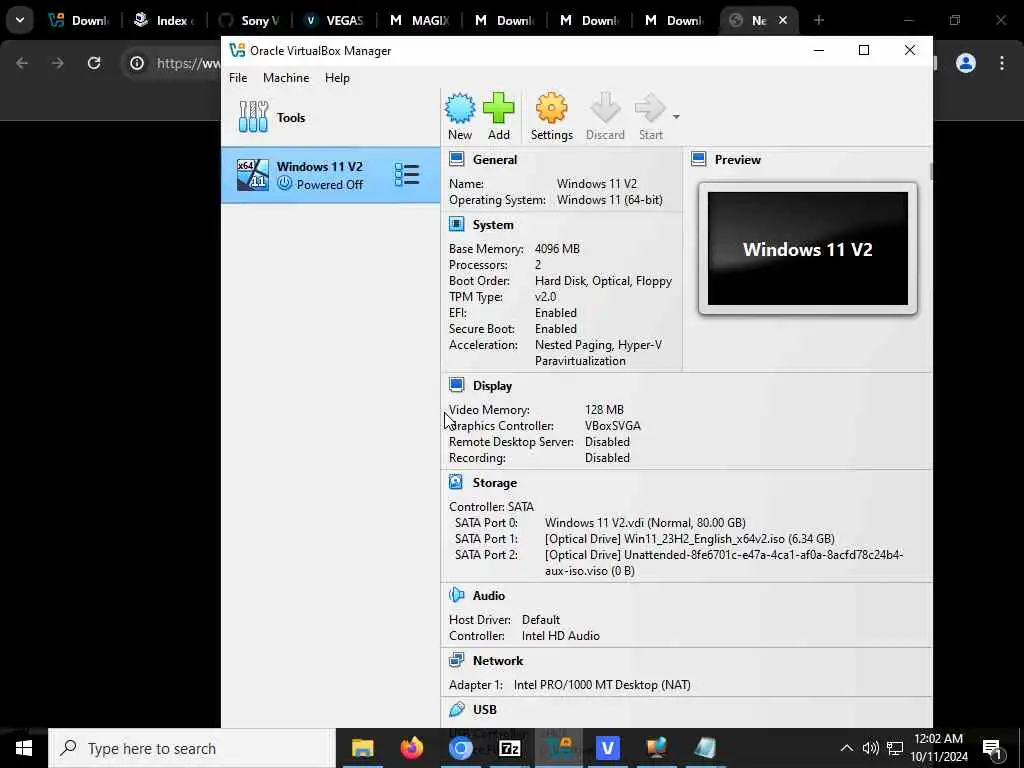The height and width of the screenshot is (768, 1024).
Task: Click Adapter 1 Intel PRO/1000 text
Action: (x=602, y=685)
